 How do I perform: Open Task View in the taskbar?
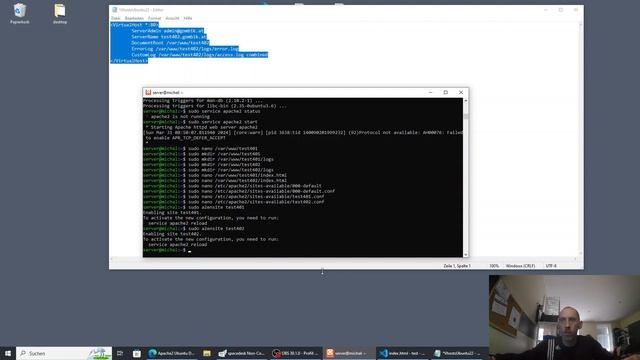tap(120, 353)
